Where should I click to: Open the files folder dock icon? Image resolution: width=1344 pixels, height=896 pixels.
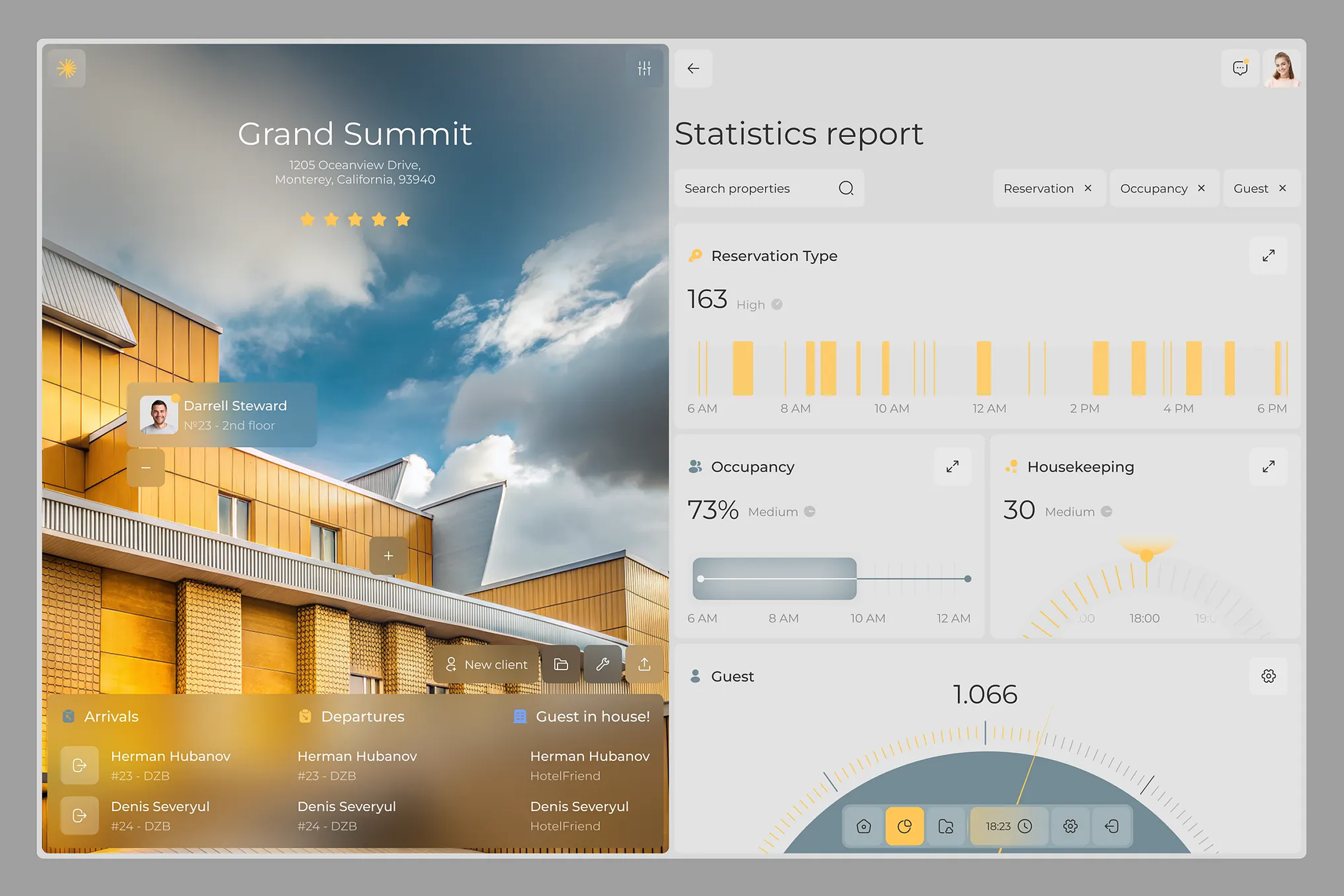[x=946, y=827]
